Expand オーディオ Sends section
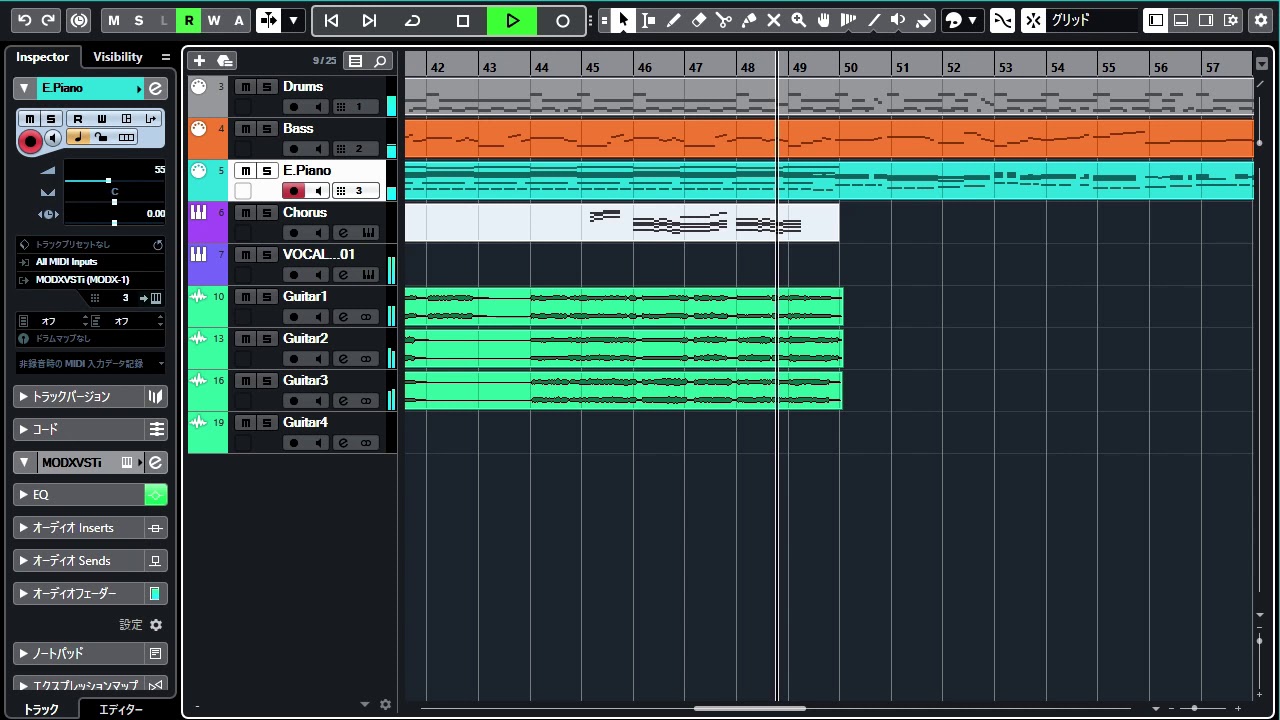Viewport: 1280px width, 720px height. click(x=80, y=561)
